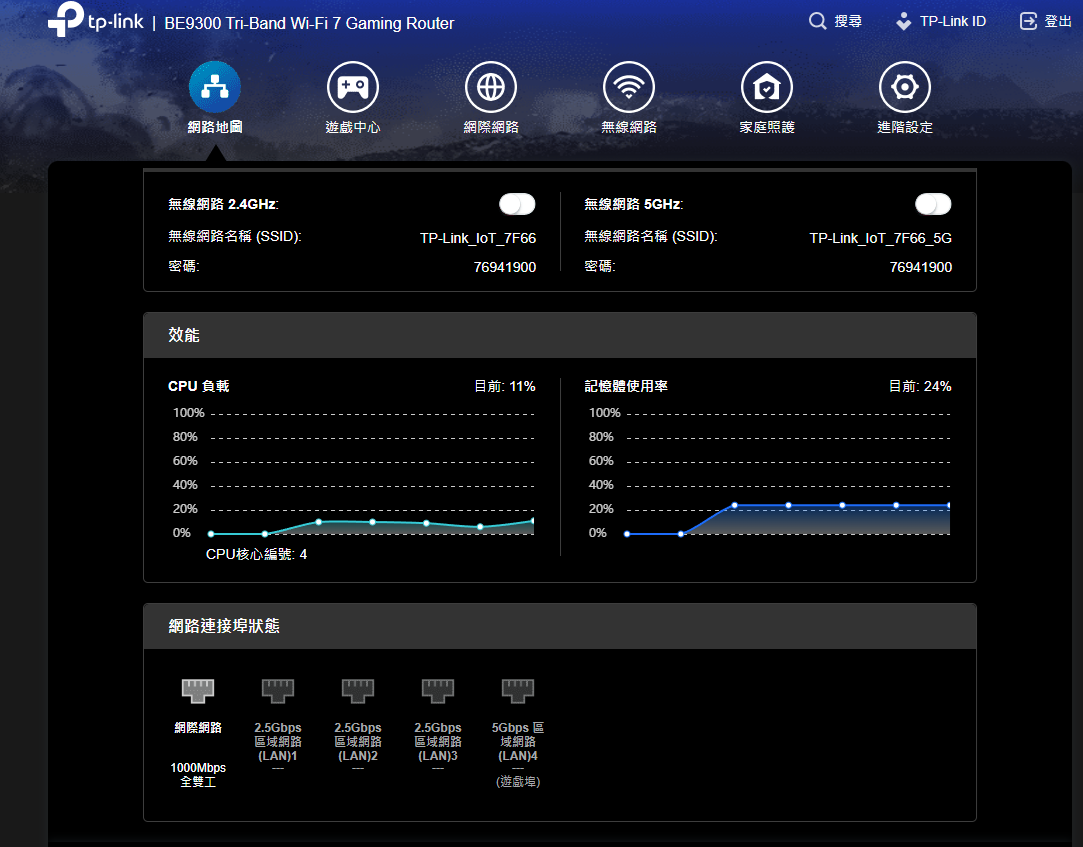Click the 搜尋 text link

(x=848, y=21)
